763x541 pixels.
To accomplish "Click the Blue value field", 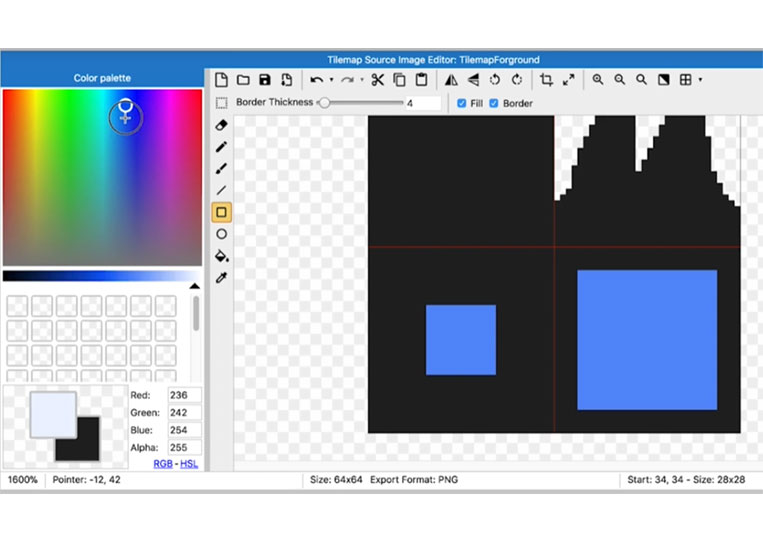I will pos(184,430).
